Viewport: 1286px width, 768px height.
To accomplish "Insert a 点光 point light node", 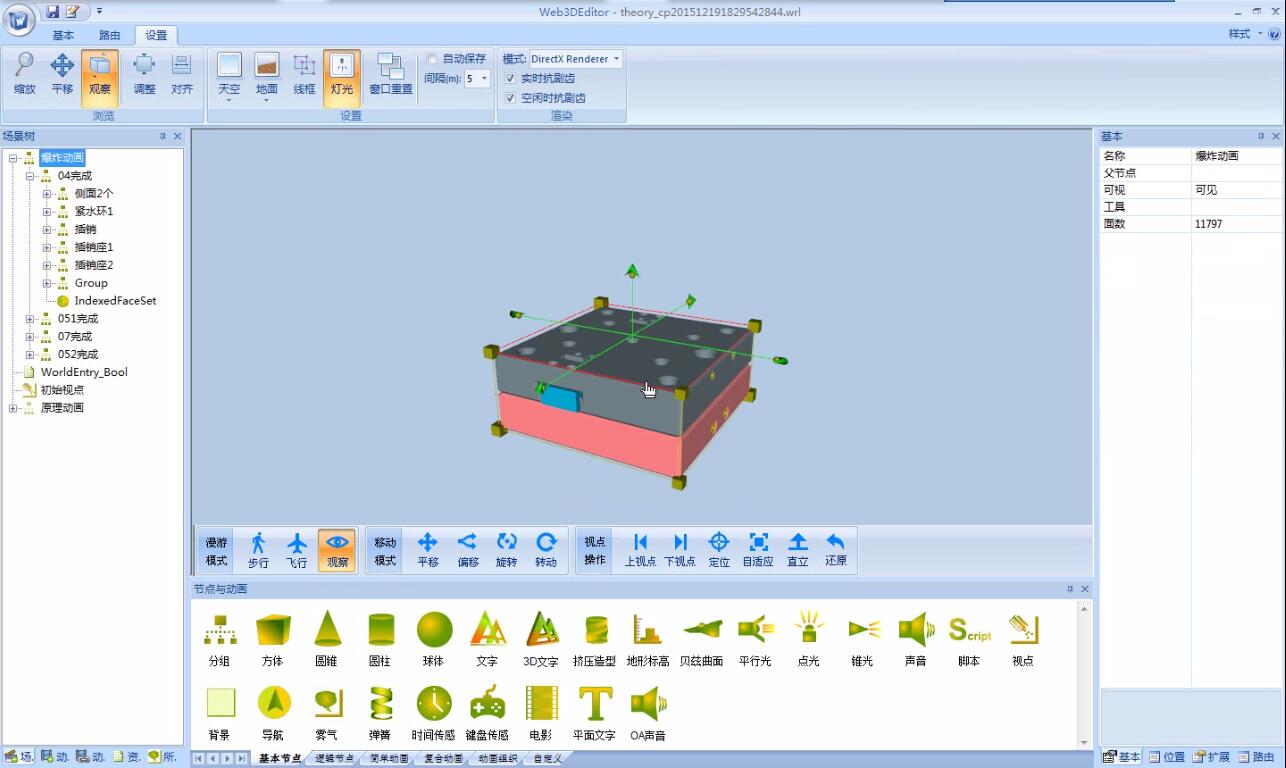I will coord(808,639).
